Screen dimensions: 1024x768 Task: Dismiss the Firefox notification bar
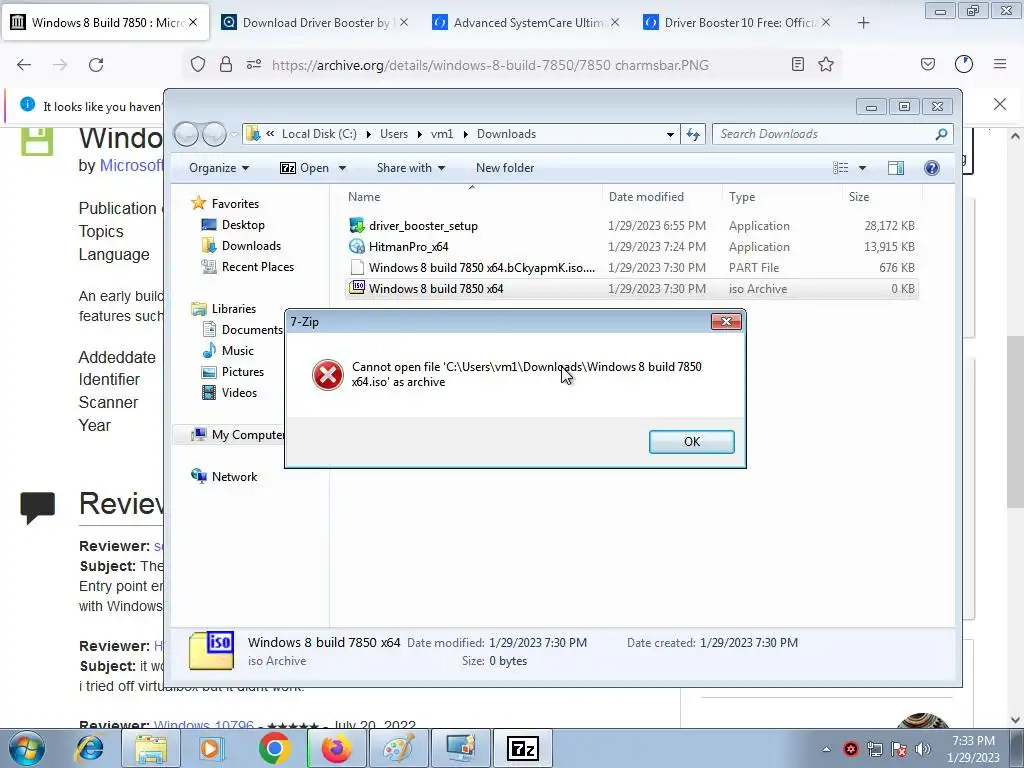1000,104
